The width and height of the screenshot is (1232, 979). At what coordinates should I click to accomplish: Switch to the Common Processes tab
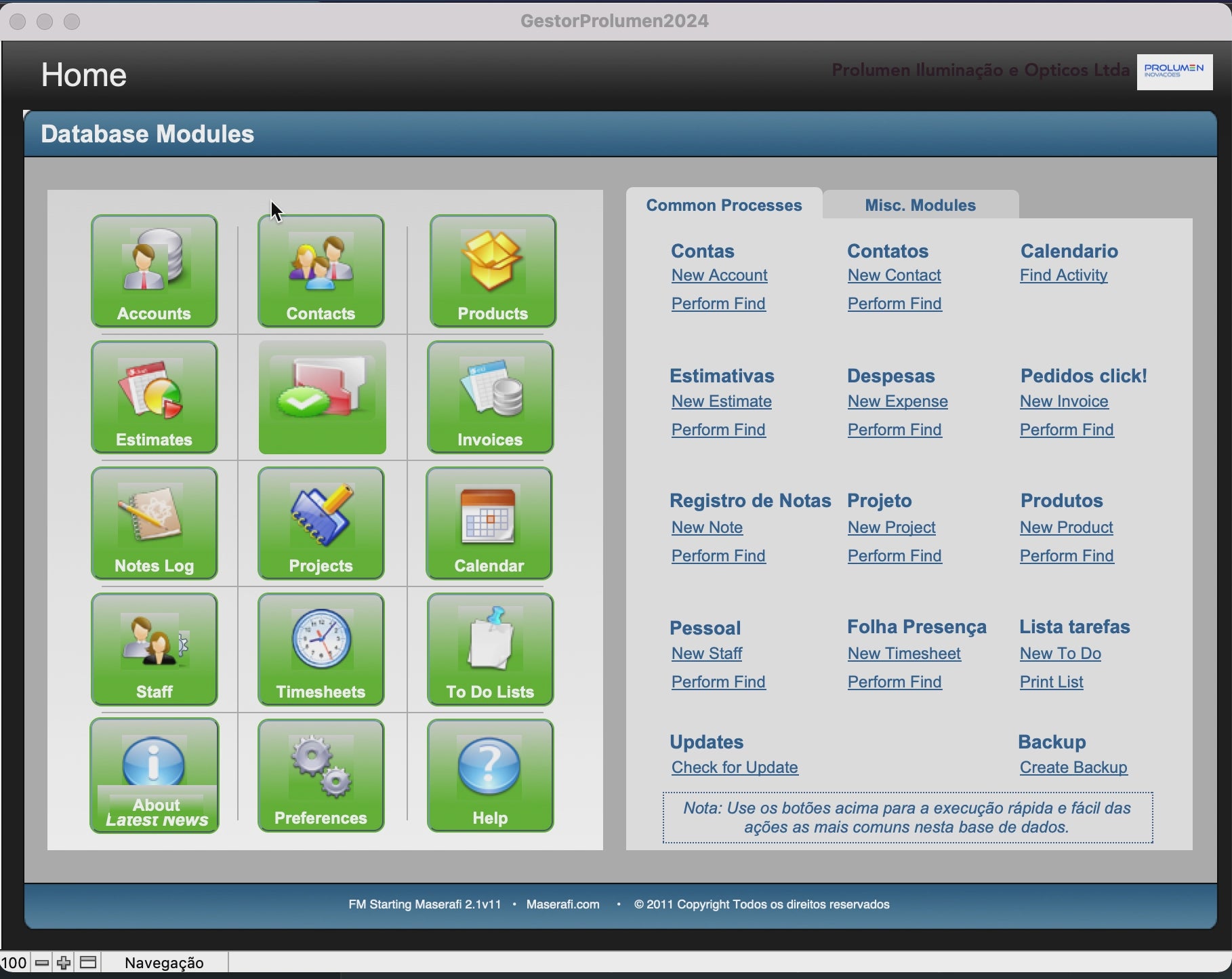click(724, 205)
